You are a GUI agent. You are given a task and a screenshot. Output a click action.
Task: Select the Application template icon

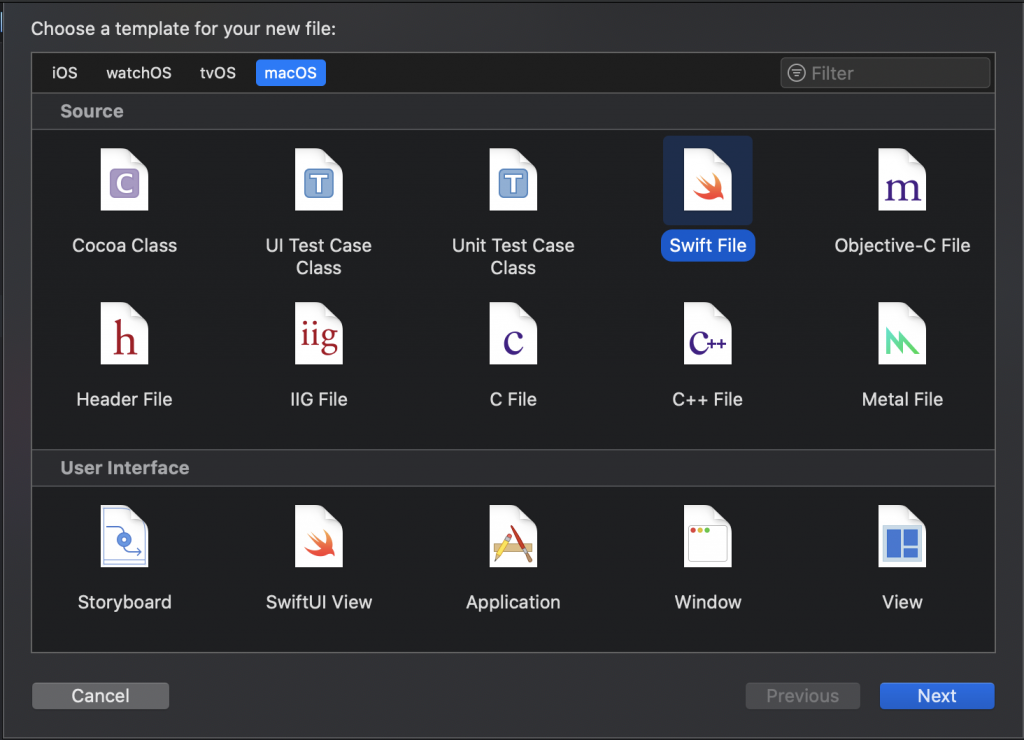tap(513, 536)
